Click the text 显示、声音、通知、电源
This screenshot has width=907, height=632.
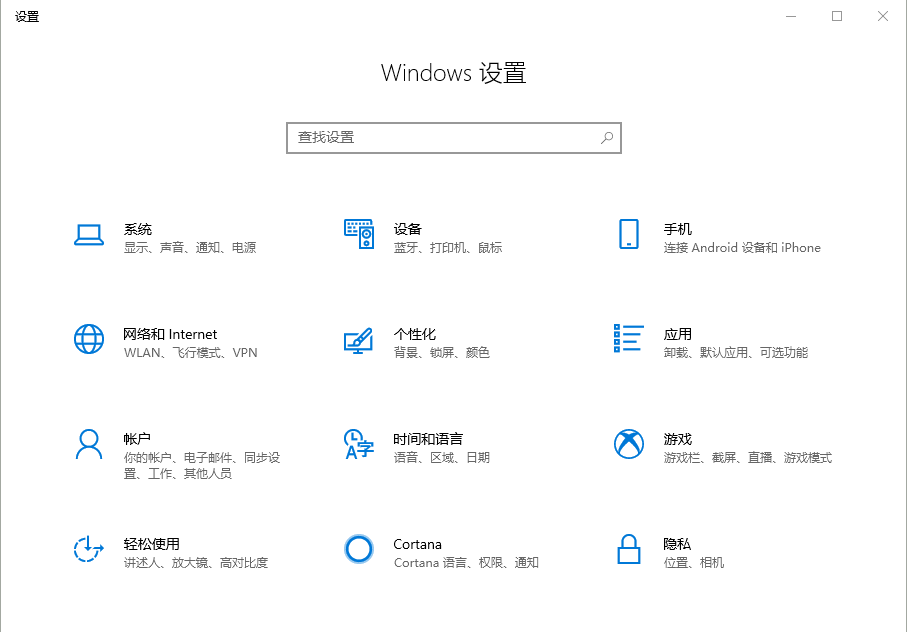point(190,248)
